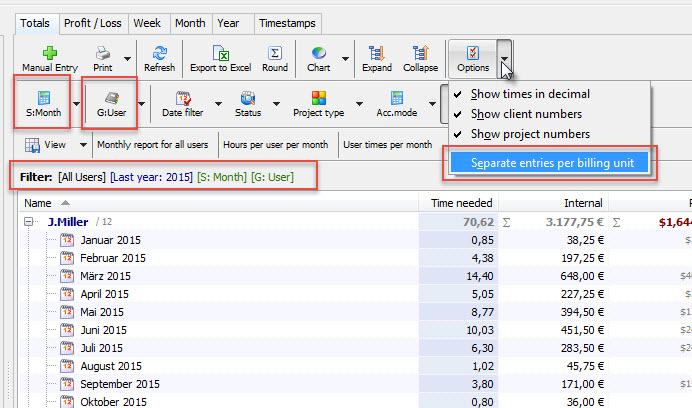This screenshot has height=408, width=692.
Task: Open the Chart tool
Action: 318,53
